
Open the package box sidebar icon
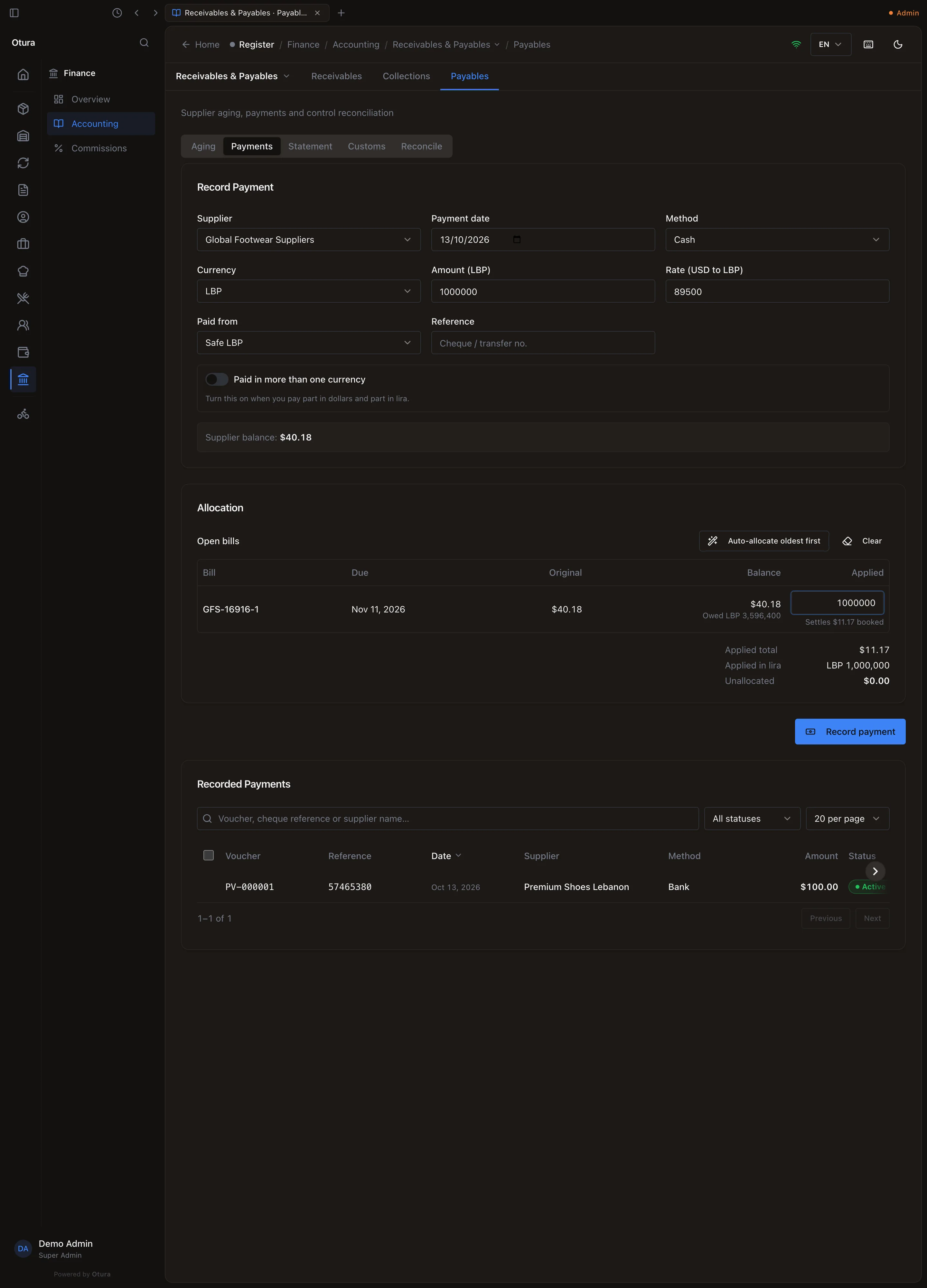tap(23, 109)
